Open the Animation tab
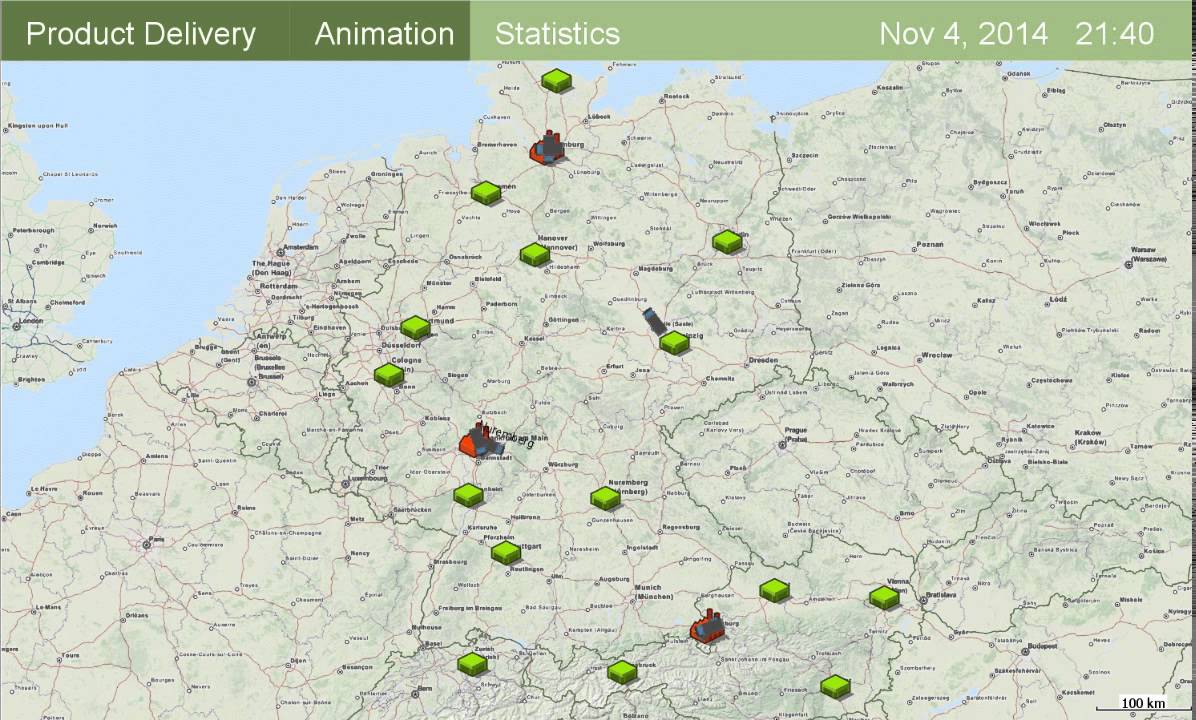Image resolution: width=1196 pixels, height=720 pixels. (384, 33)
